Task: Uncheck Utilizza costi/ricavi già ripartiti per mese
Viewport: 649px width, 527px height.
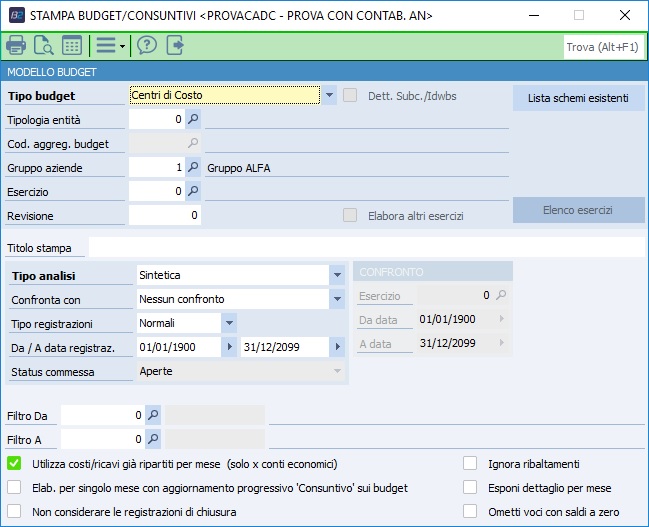Action: pos(14,464)
